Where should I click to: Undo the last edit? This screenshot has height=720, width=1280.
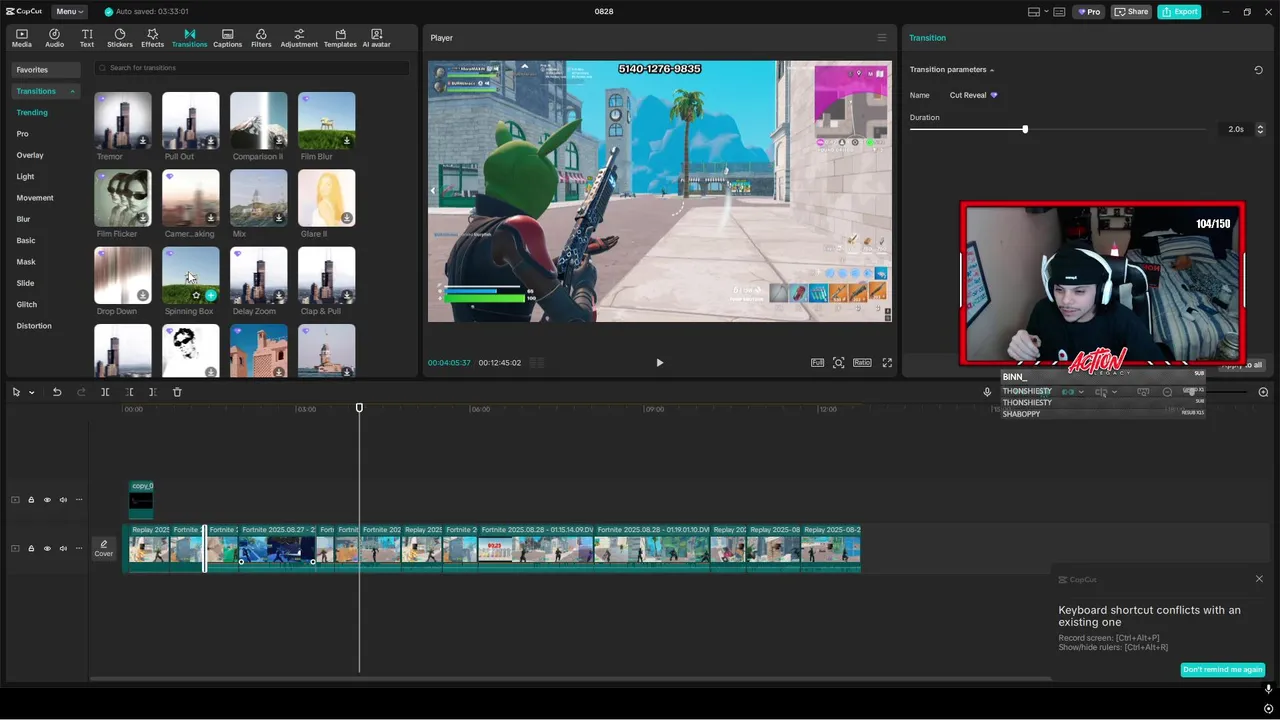tap(57, 392)
